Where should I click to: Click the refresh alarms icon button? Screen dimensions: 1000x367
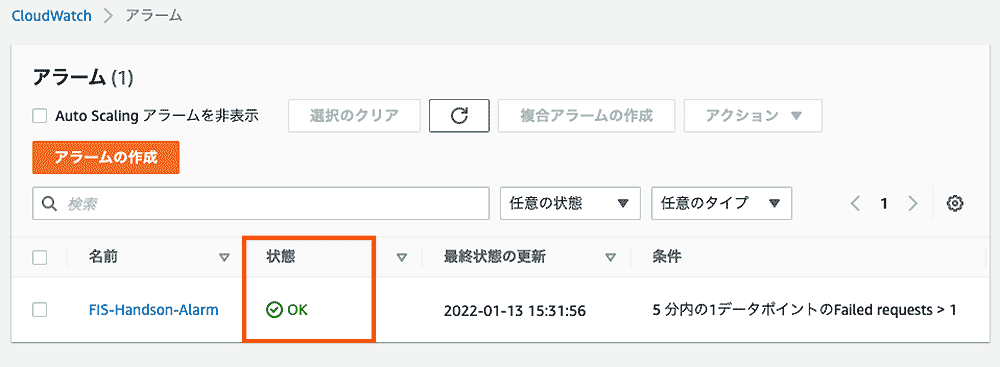point(459,116)
